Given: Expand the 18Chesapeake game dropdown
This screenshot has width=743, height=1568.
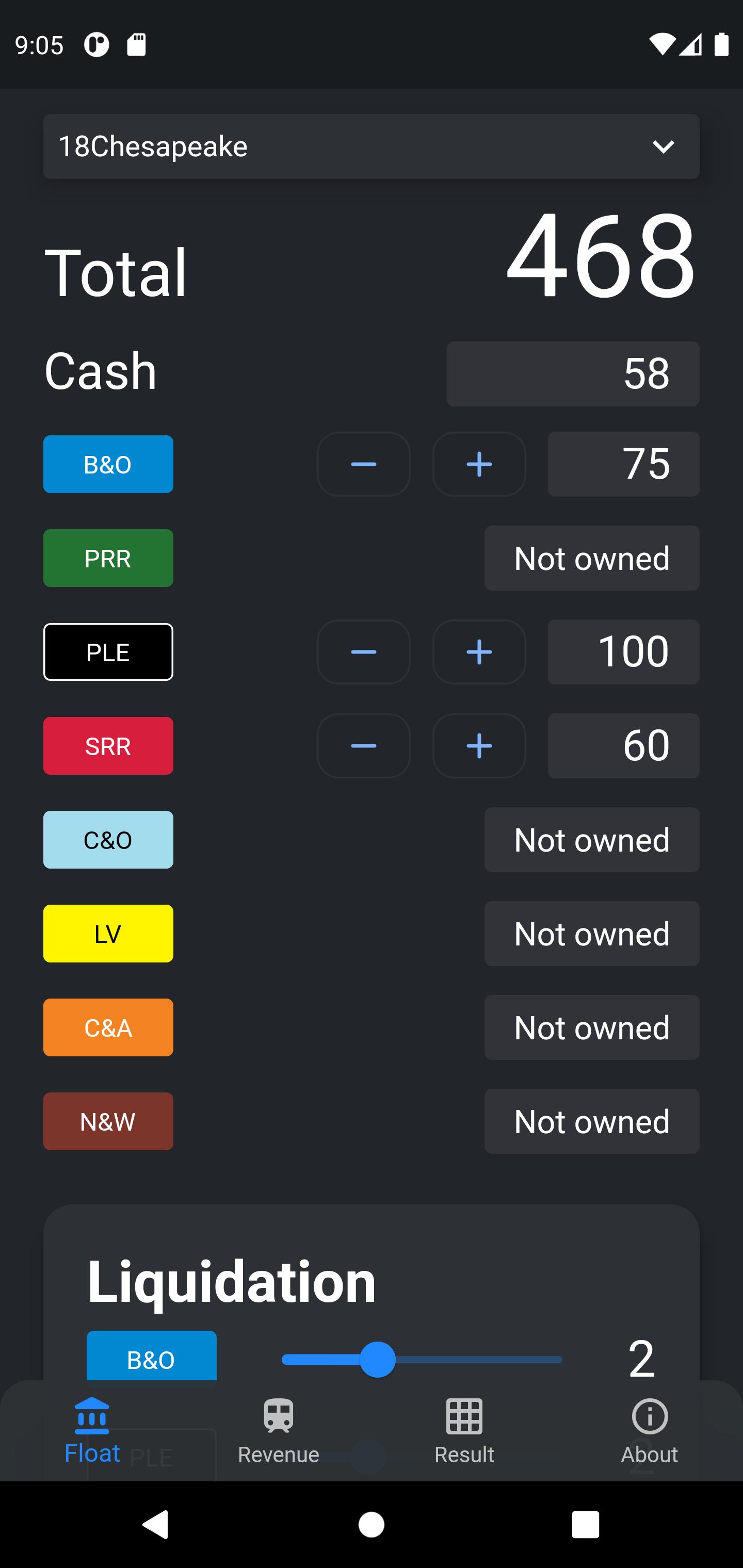Looking at the screenshot, I should click(372, 146).
